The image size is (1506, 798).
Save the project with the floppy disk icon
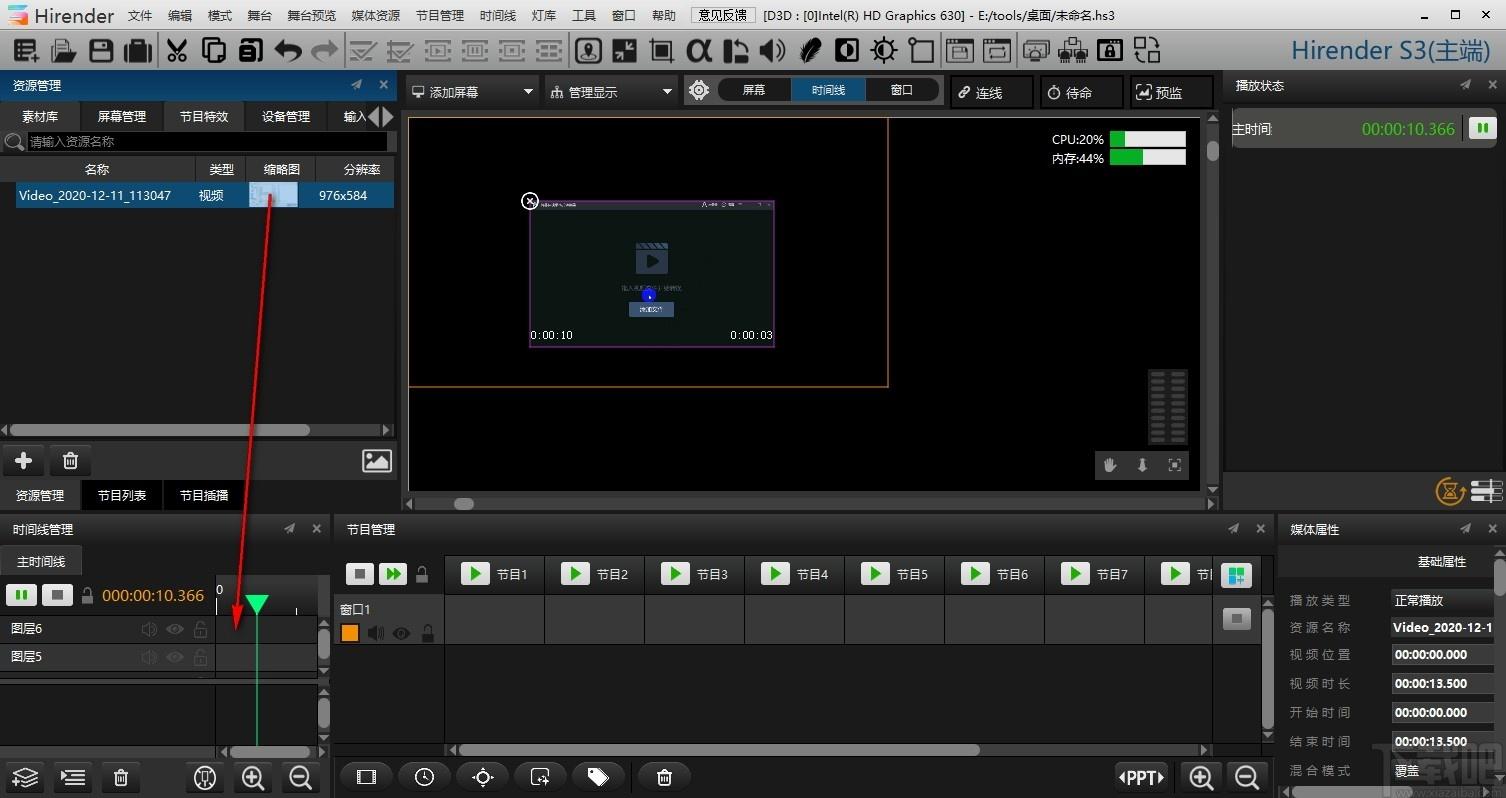101,50
